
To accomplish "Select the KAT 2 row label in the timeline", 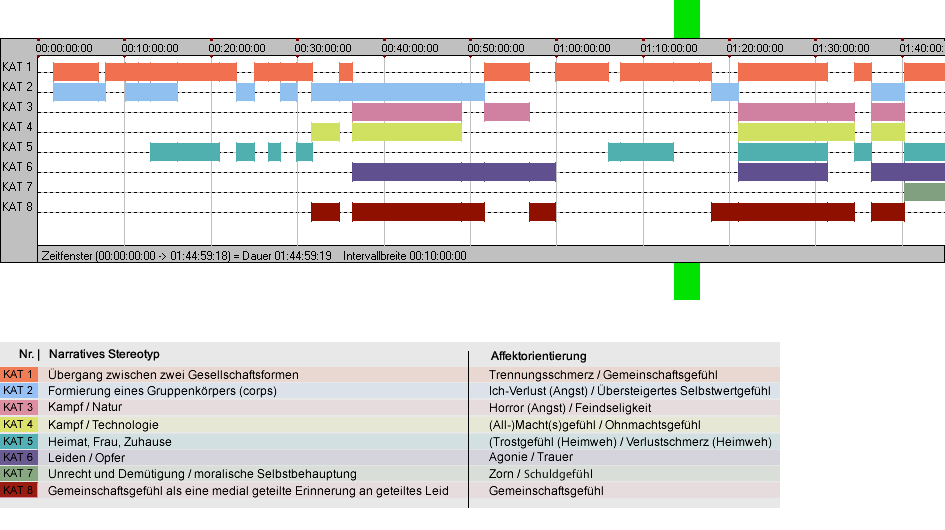I will pyautogui.click(x=17, y=87).
